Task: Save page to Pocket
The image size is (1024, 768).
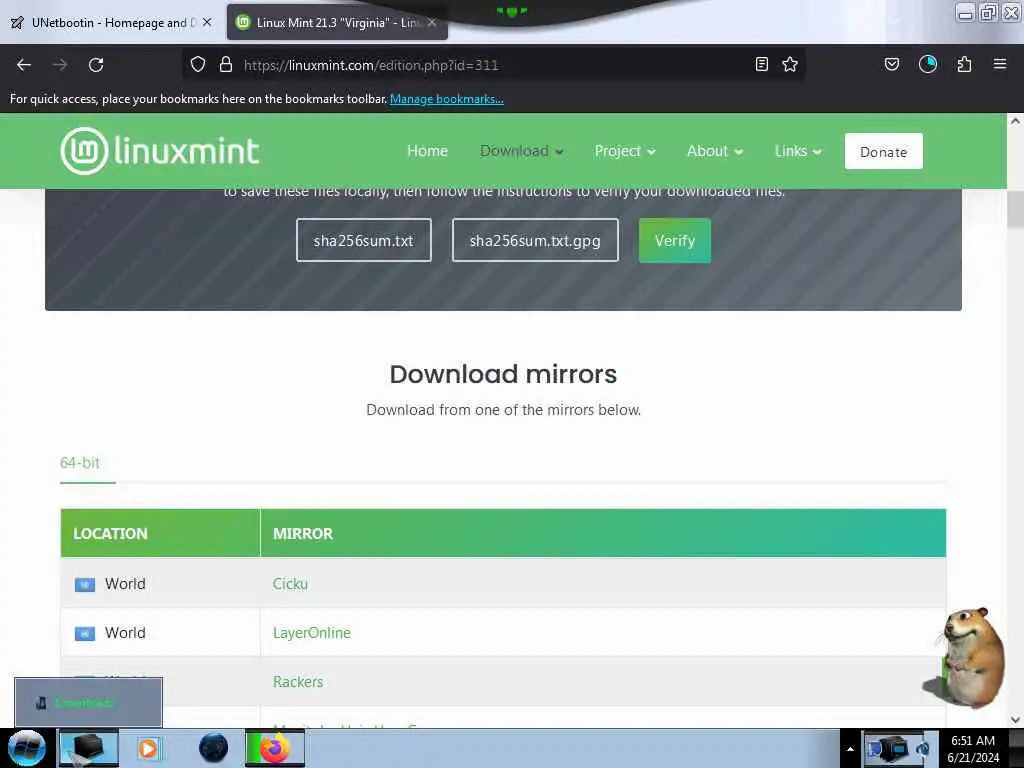Action: 891,64
